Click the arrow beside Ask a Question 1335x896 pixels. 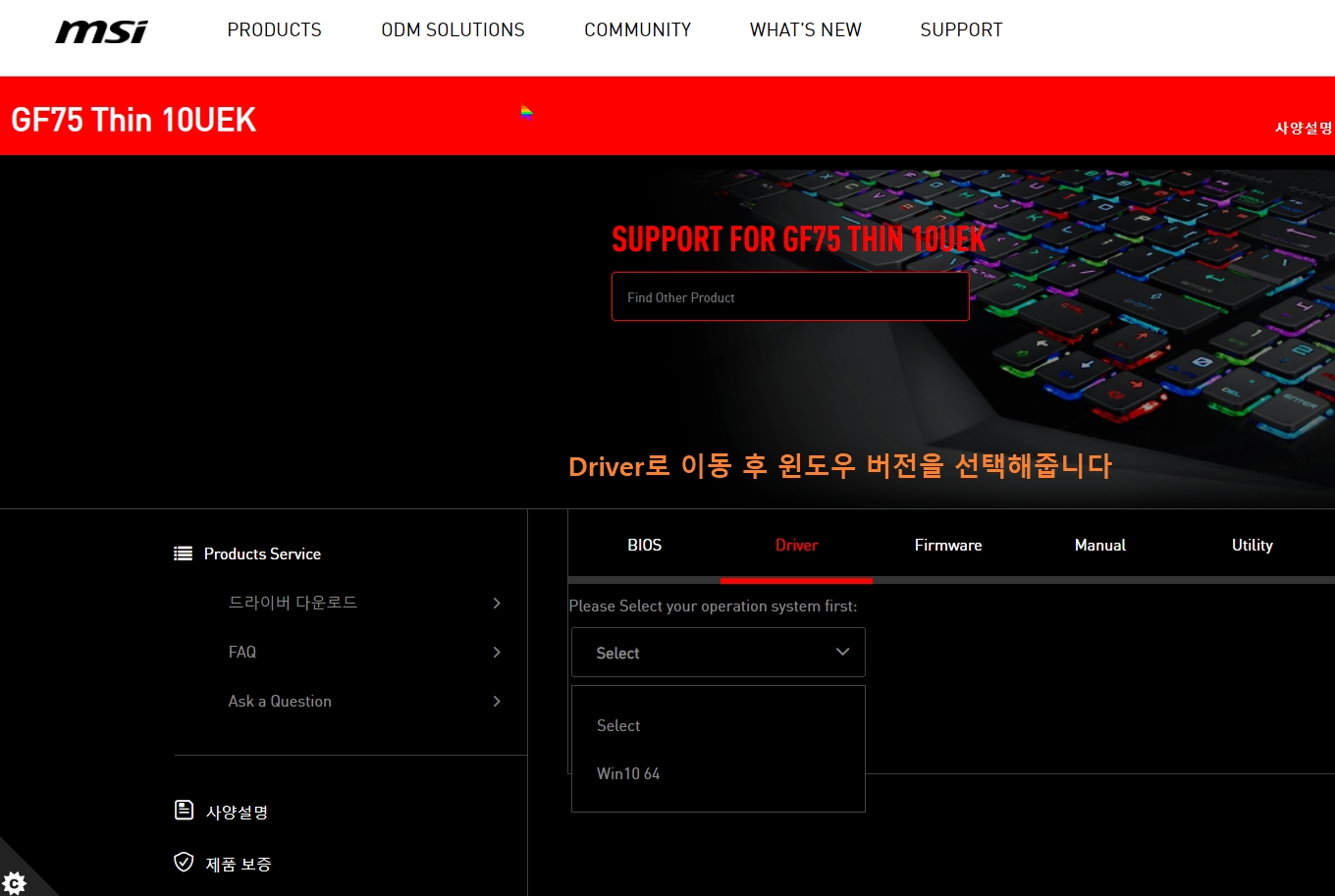point(497,701)
